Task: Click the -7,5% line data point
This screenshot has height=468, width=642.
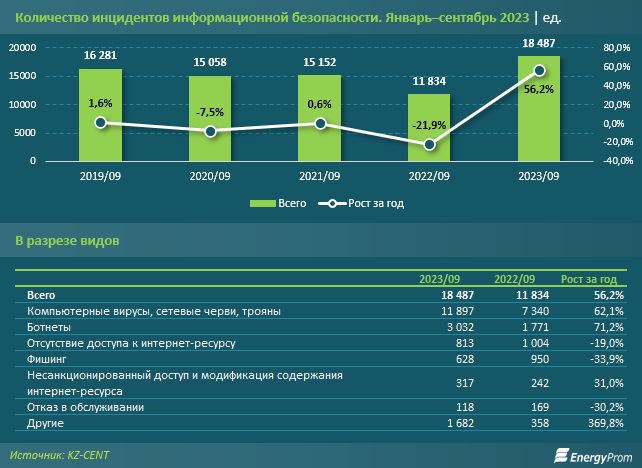Action: click(210, 131)
